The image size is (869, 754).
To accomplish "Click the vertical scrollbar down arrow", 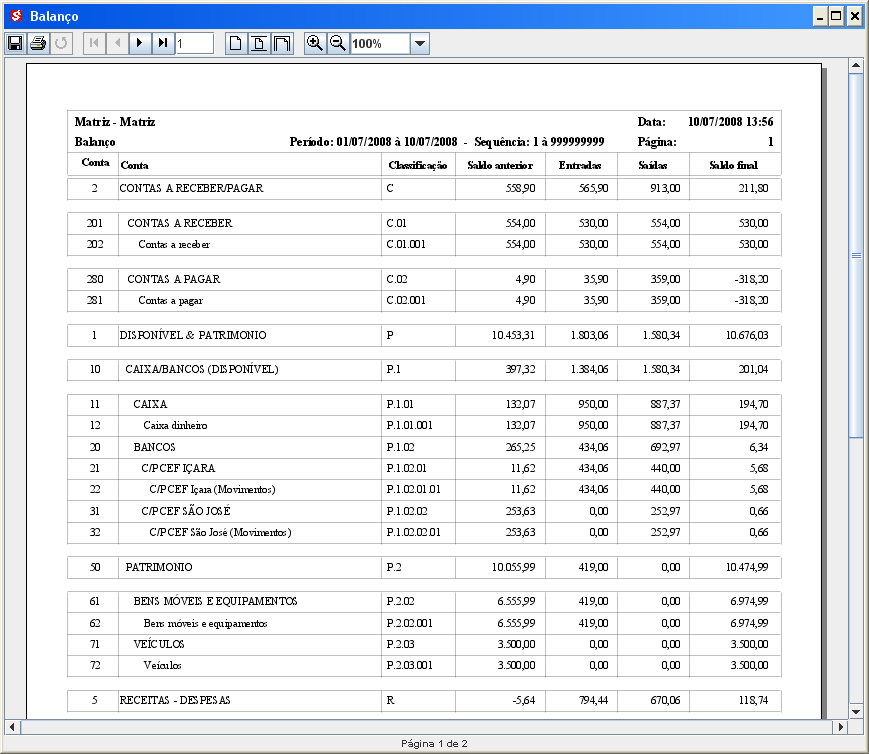I will [856, 711].
